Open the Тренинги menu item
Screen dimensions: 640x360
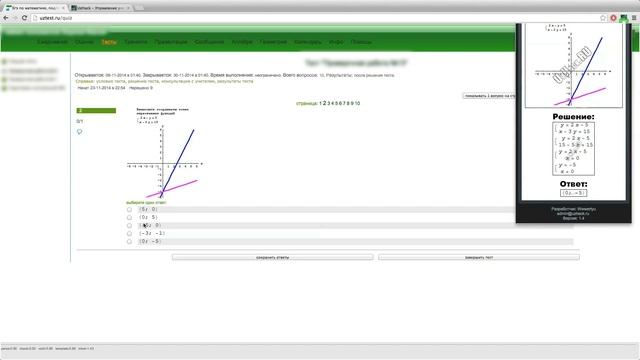[136, 42]
